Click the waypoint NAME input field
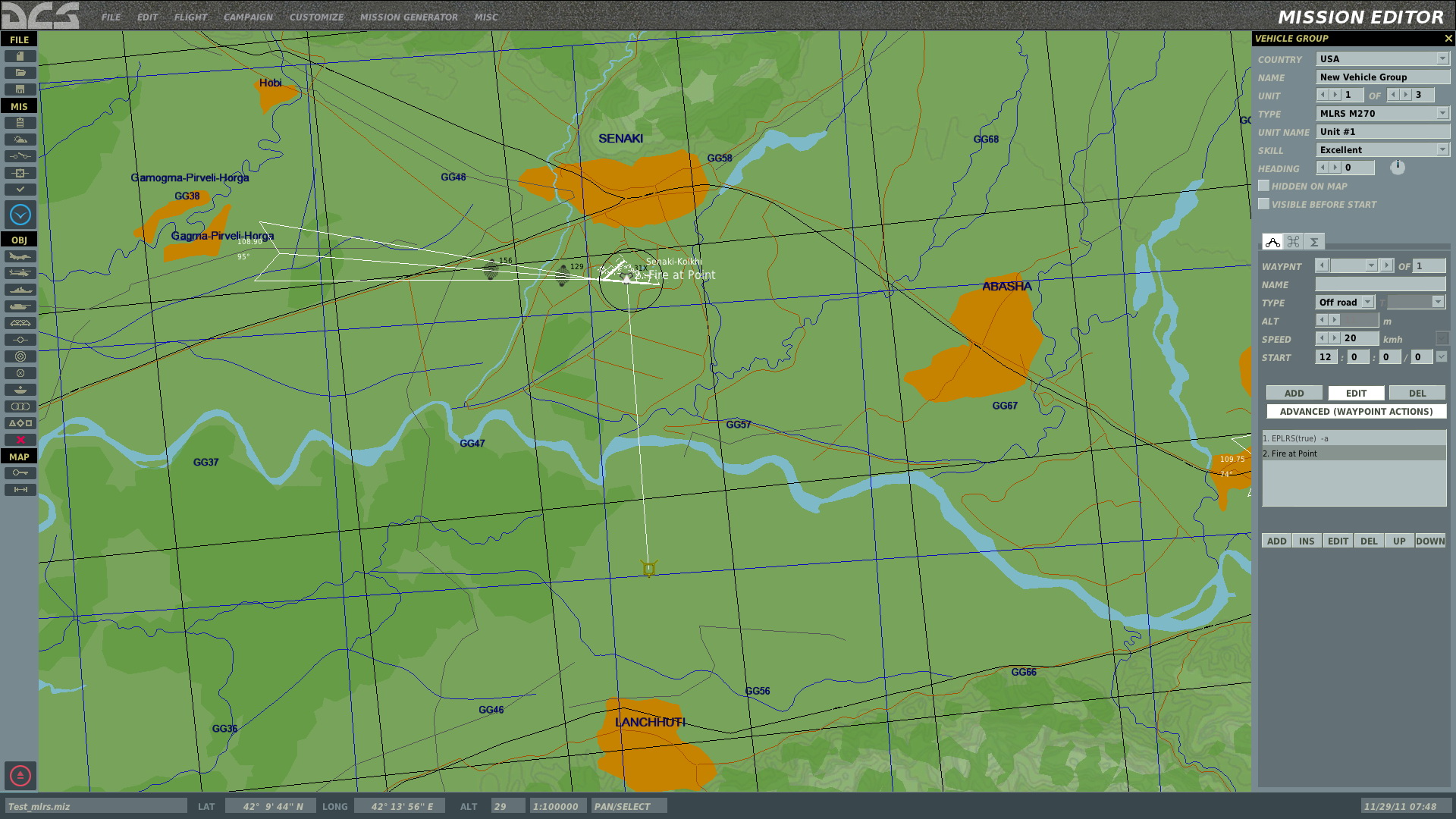 point(1380,284)
